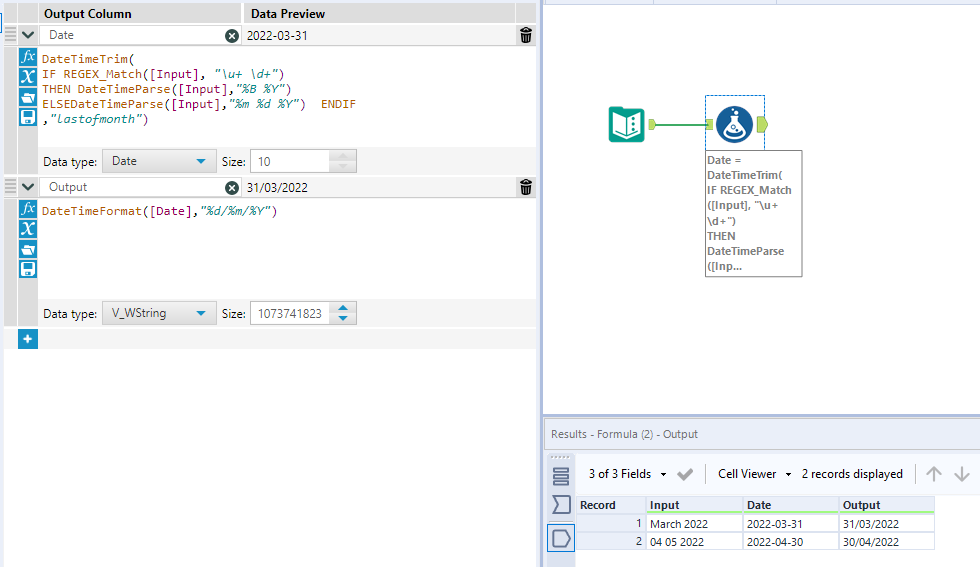The width and height of the screenshot is (980, 567).
Task: Delete the Output expression with the trash icon
Action: coord(526,187)
